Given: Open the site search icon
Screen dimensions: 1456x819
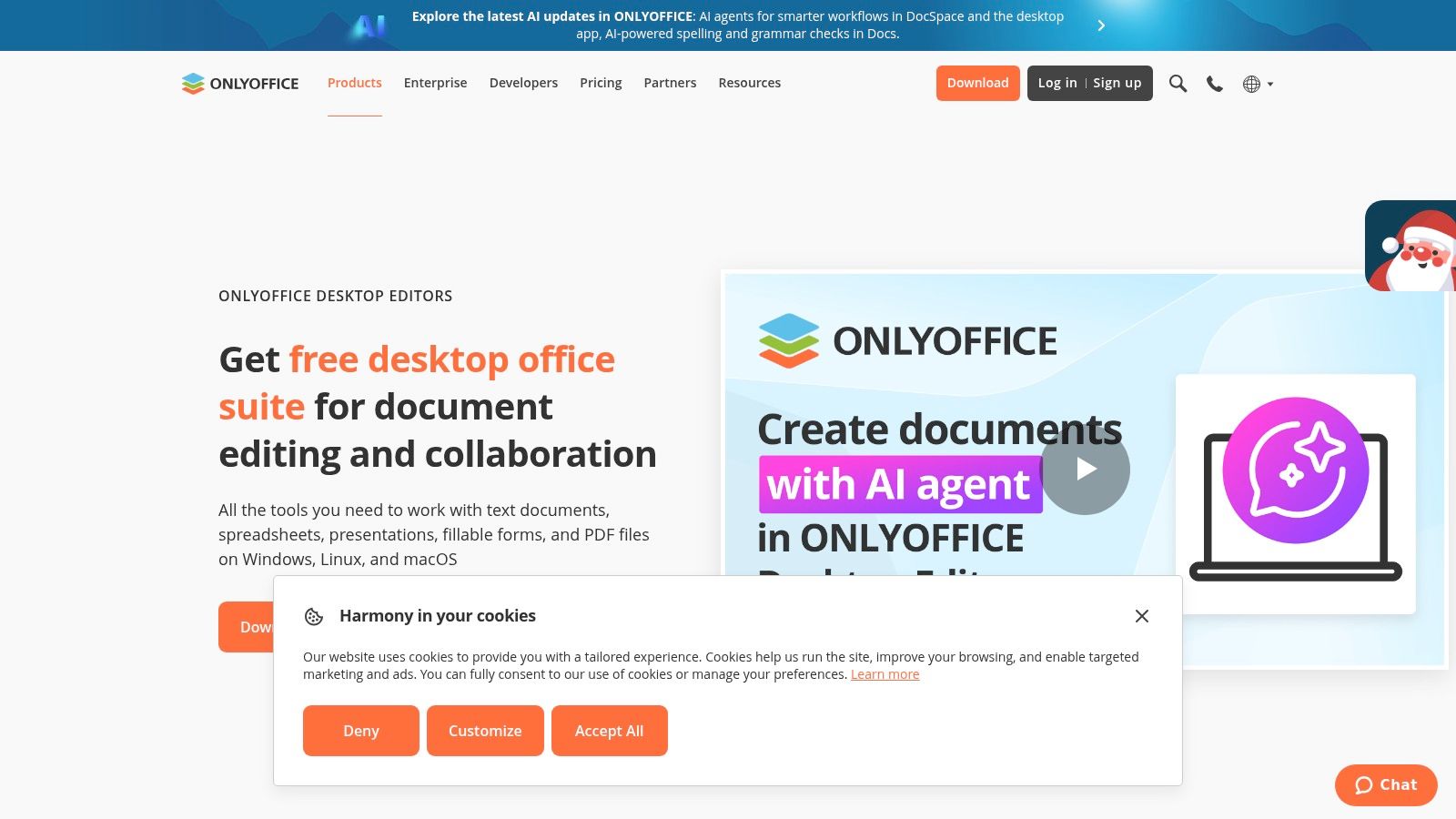Looking at the screenshot, I should click(x=1178, y=84).
